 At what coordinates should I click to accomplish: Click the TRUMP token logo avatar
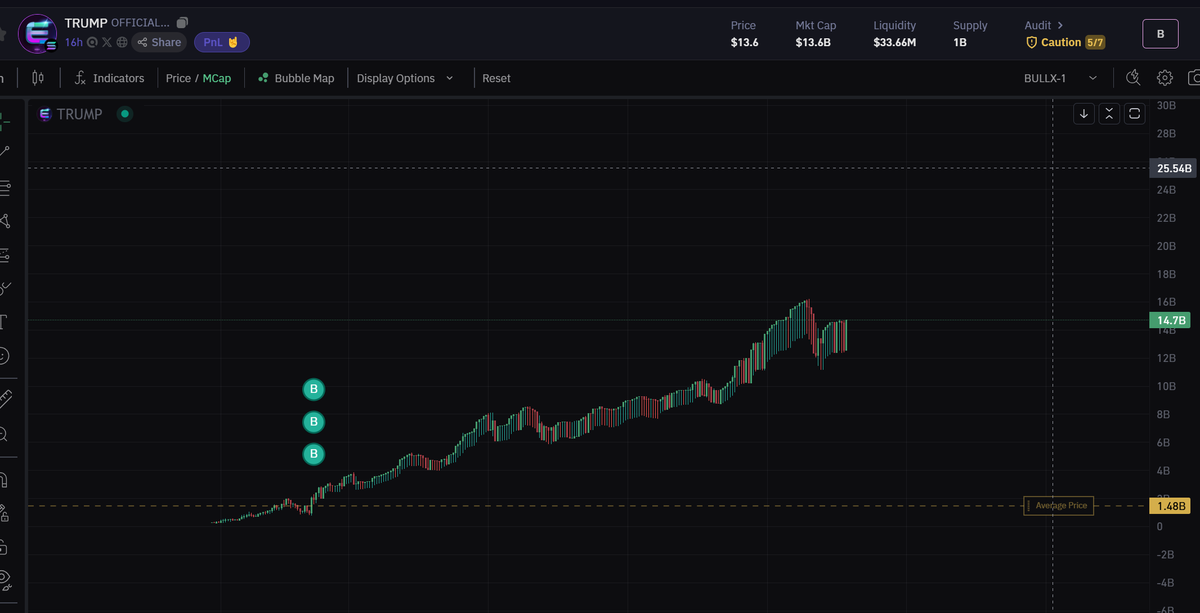click(39, 32)
